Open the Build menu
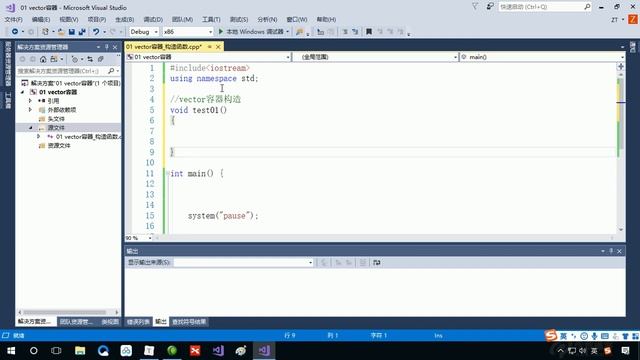 [x=124, y=19]
